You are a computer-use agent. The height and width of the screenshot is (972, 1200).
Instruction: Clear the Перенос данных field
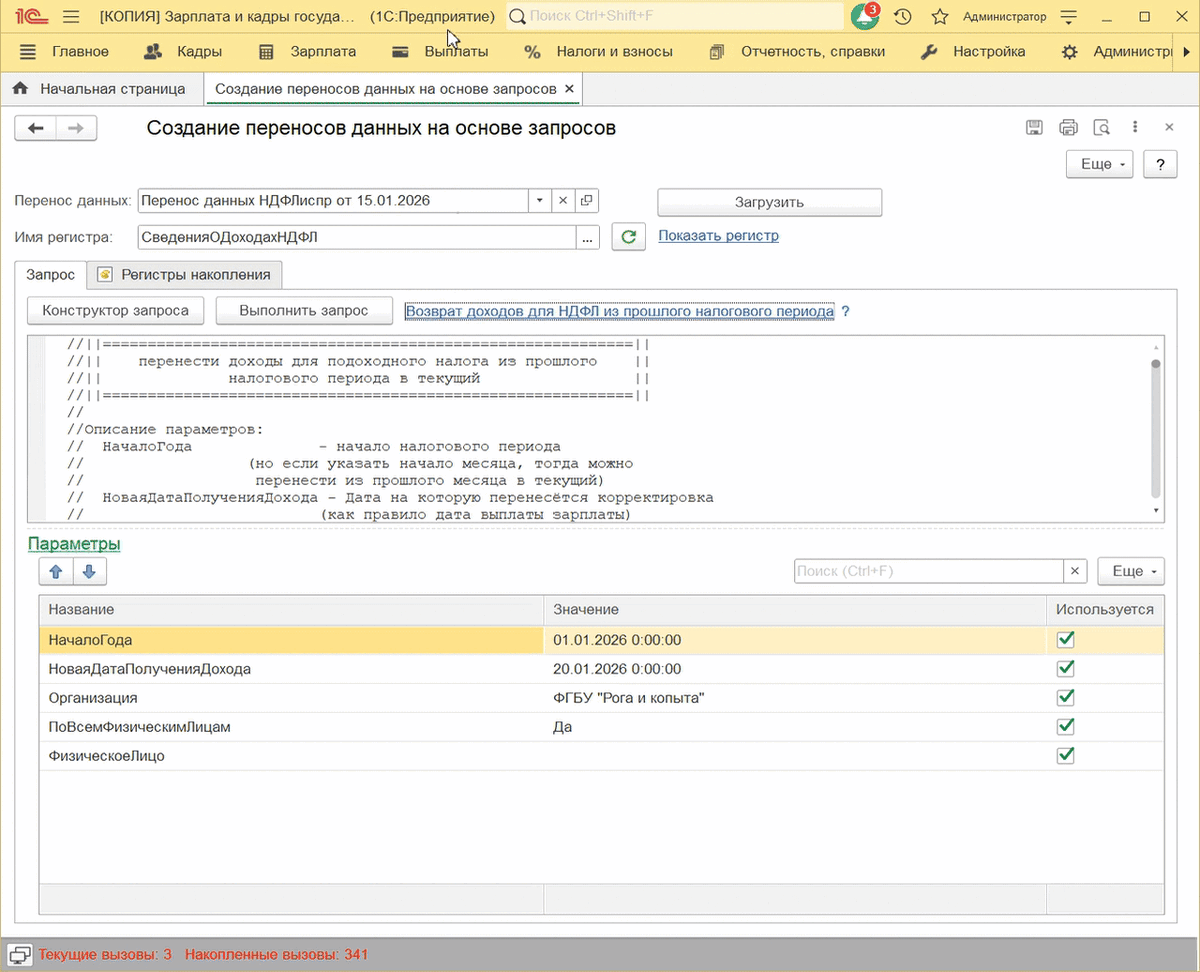(563, 201)
